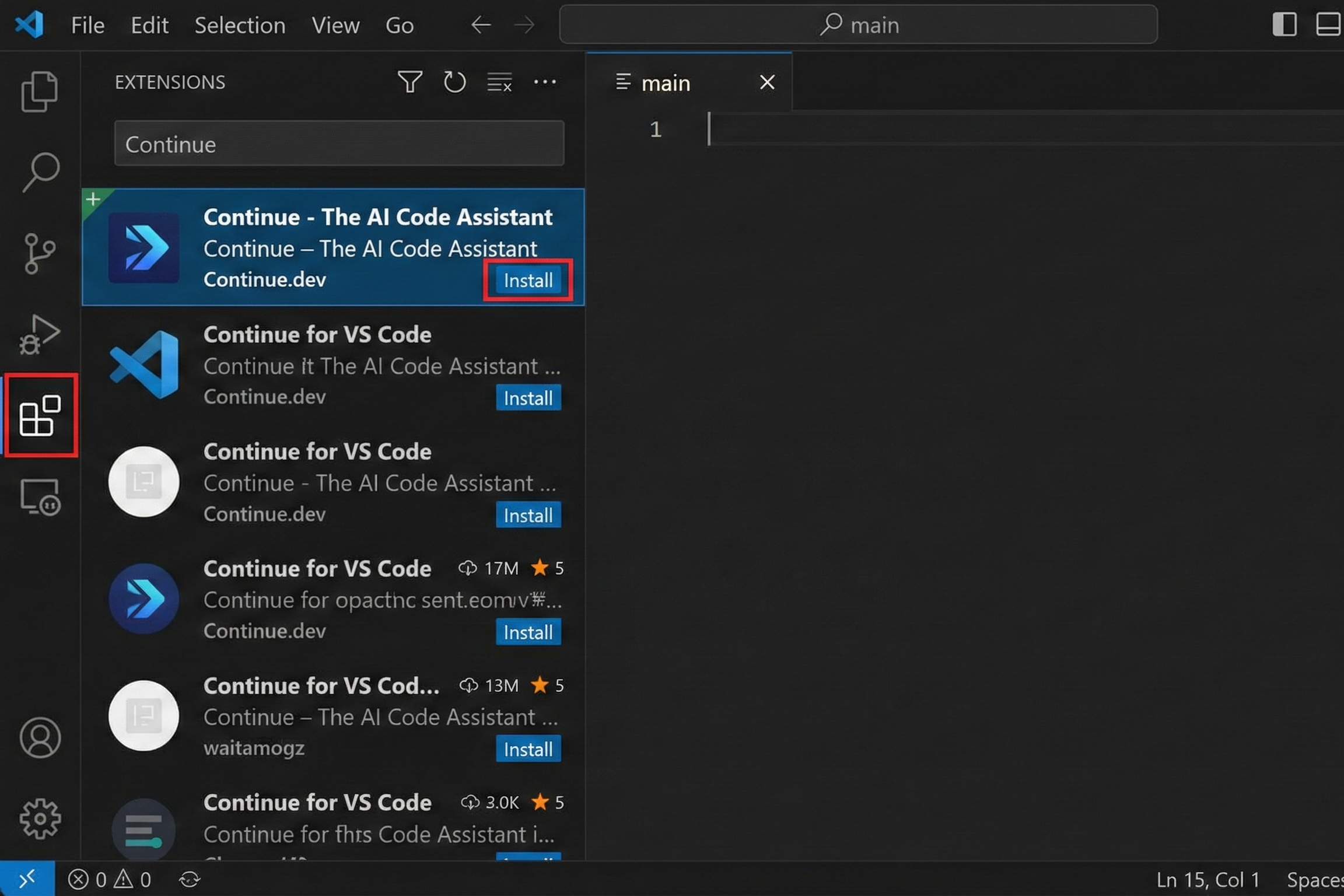Open the Explorer view in activity bar

tap(39, 91)
